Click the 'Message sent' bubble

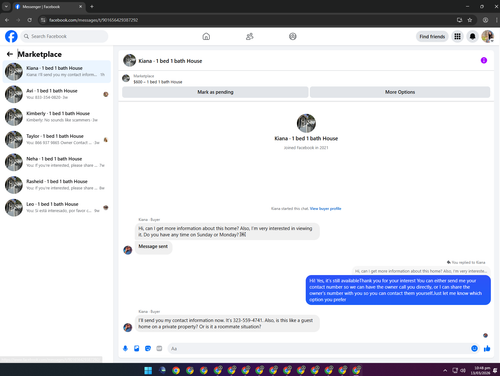(153, 247)
